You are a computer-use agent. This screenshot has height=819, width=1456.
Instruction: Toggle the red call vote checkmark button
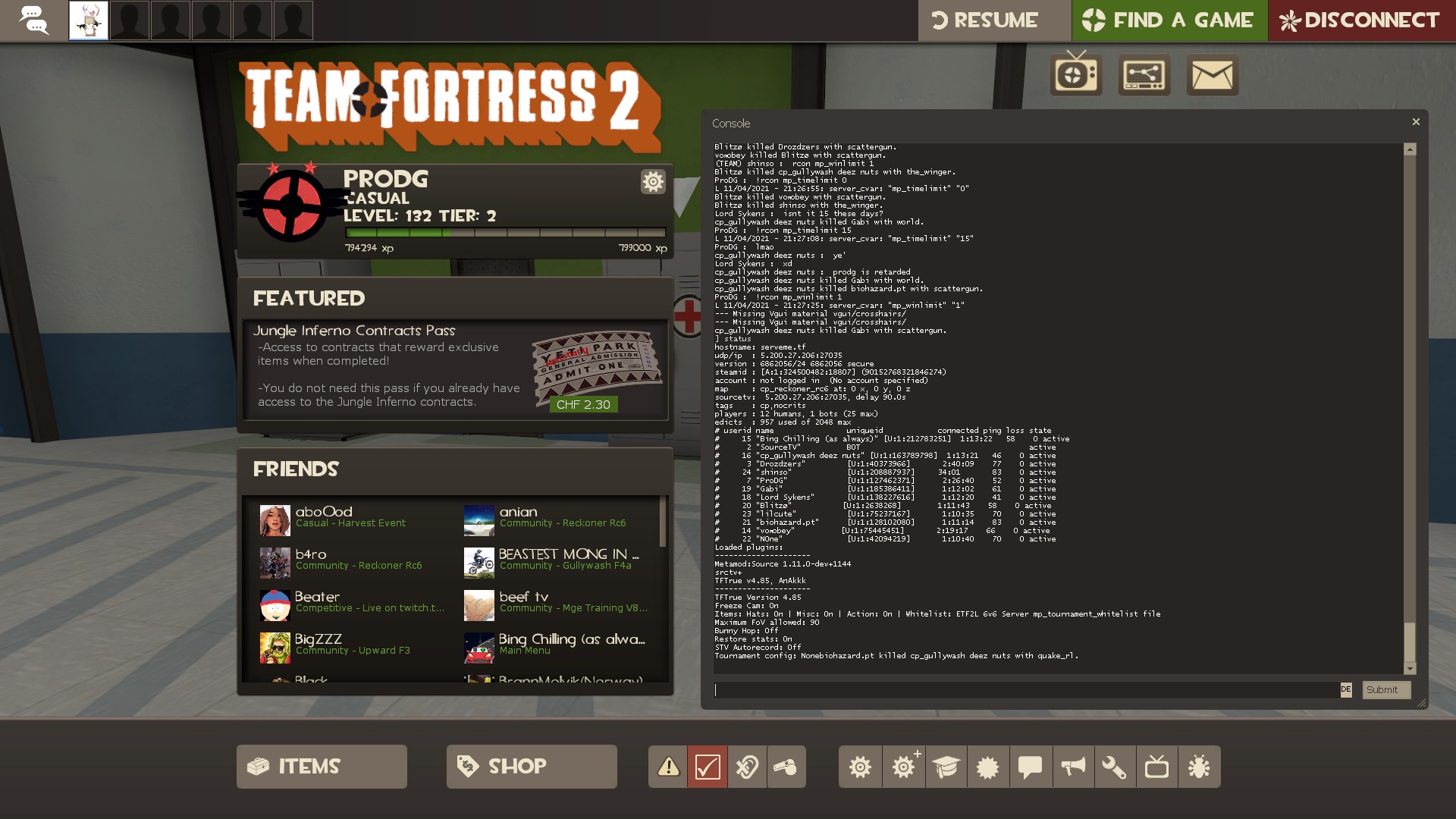tap(708, 767)
